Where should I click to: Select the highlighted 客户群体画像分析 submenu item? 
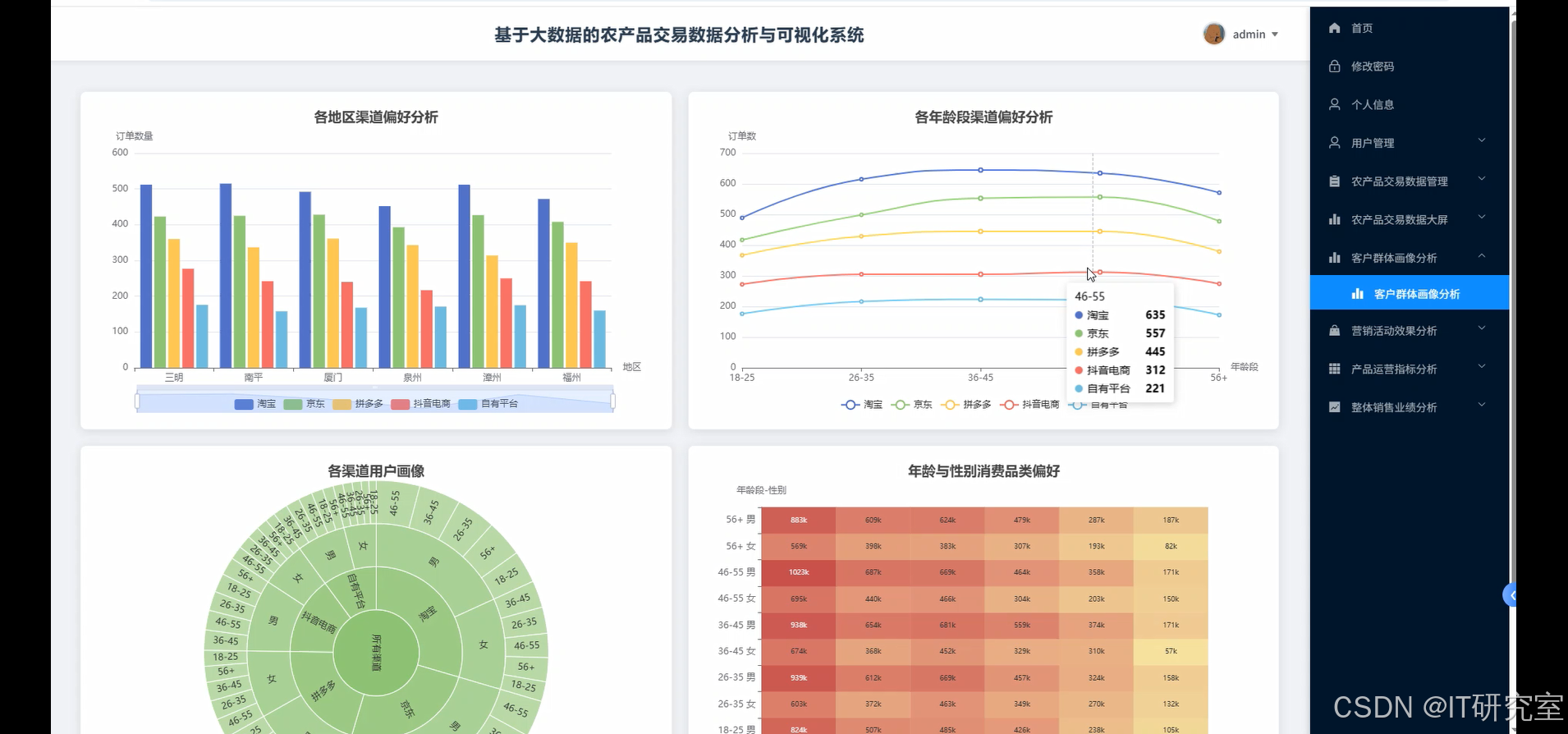pyautogui.click(x=1410, y=293)
